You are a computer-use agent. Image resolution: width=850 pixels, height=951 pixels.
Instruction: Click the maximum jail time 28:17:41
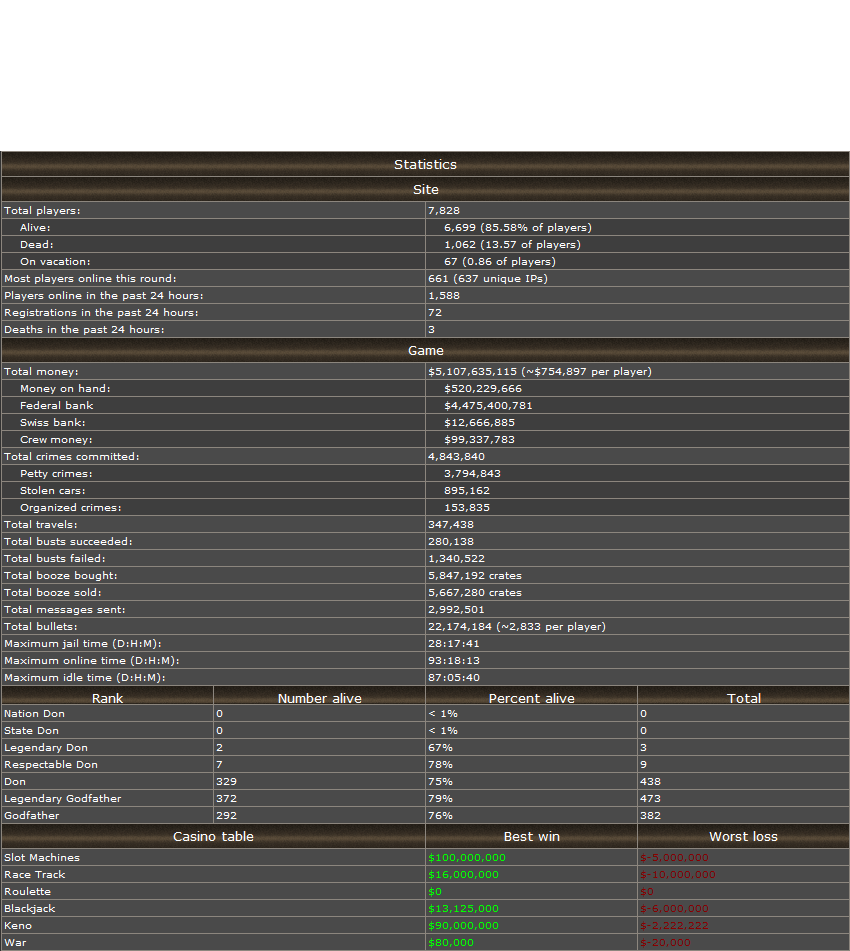click(x=454, y=643)
